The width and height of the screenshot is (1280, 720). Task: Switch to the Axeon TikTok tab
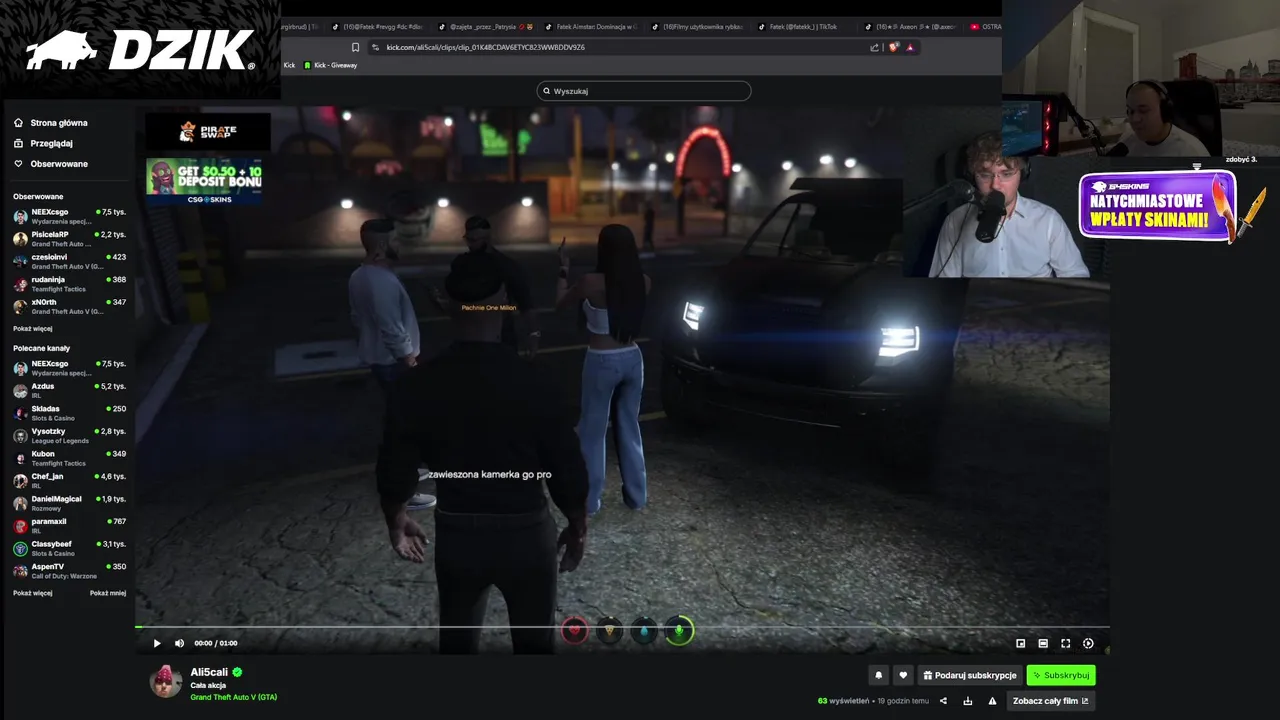pyautogui.click(x=910, y=27)
